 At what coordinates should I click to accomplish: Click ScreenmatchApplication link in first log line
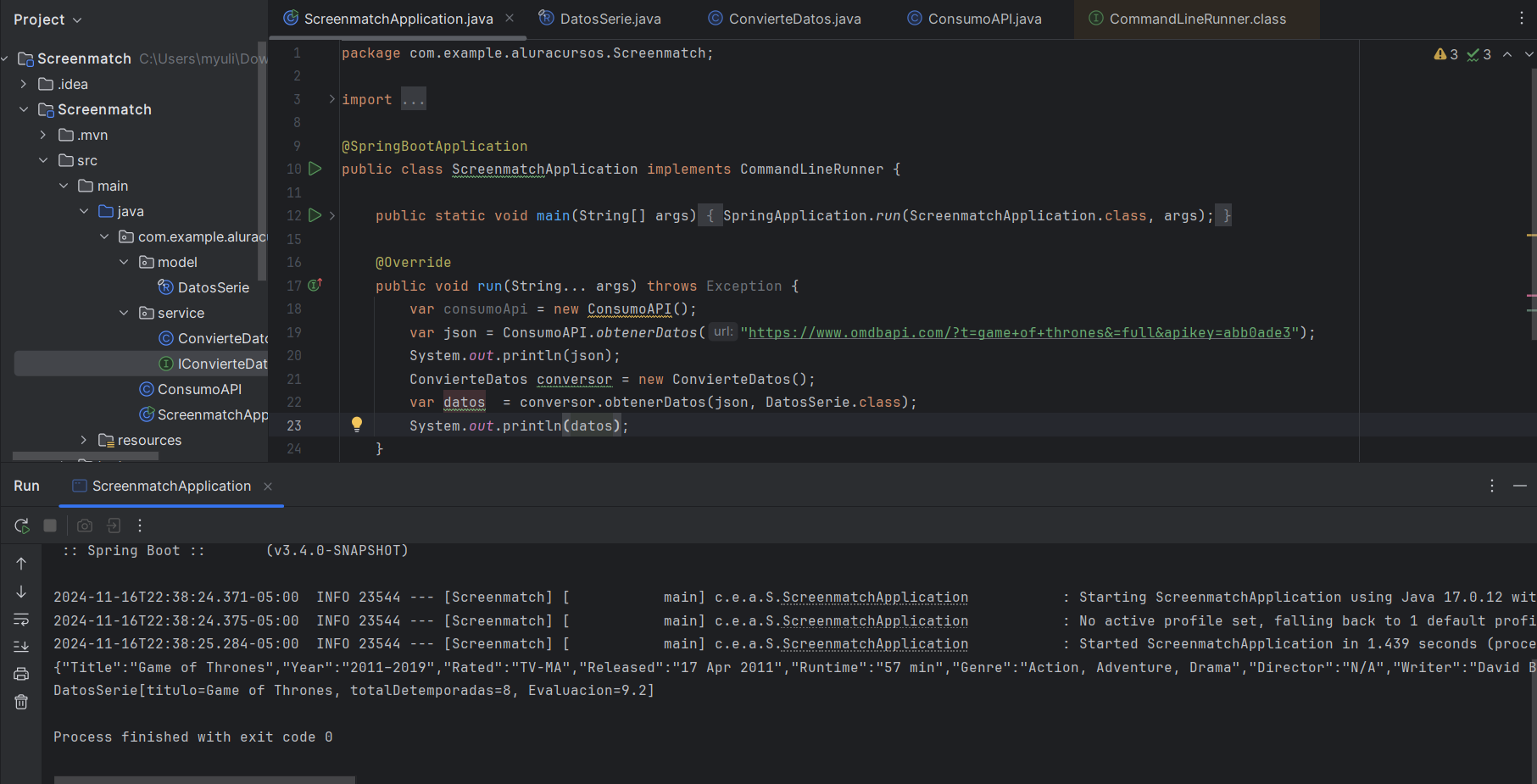[x=875, y=598]
